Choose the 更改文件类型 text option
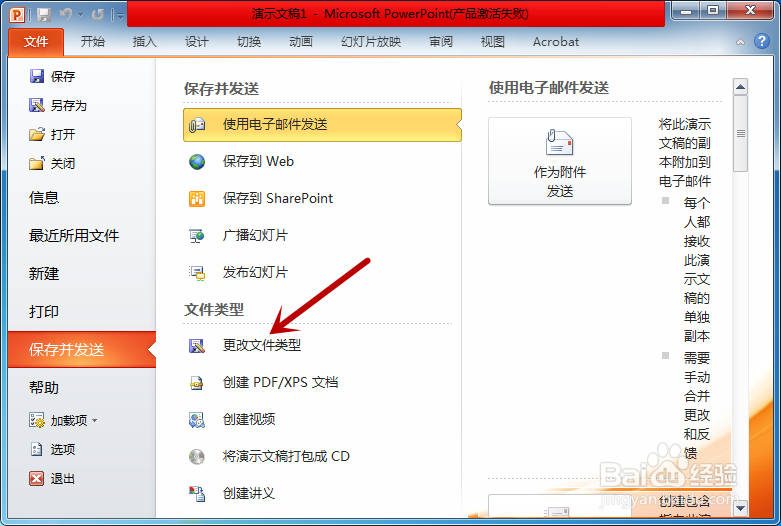Viewport: 781px width, 526px height. click(261, 345)
